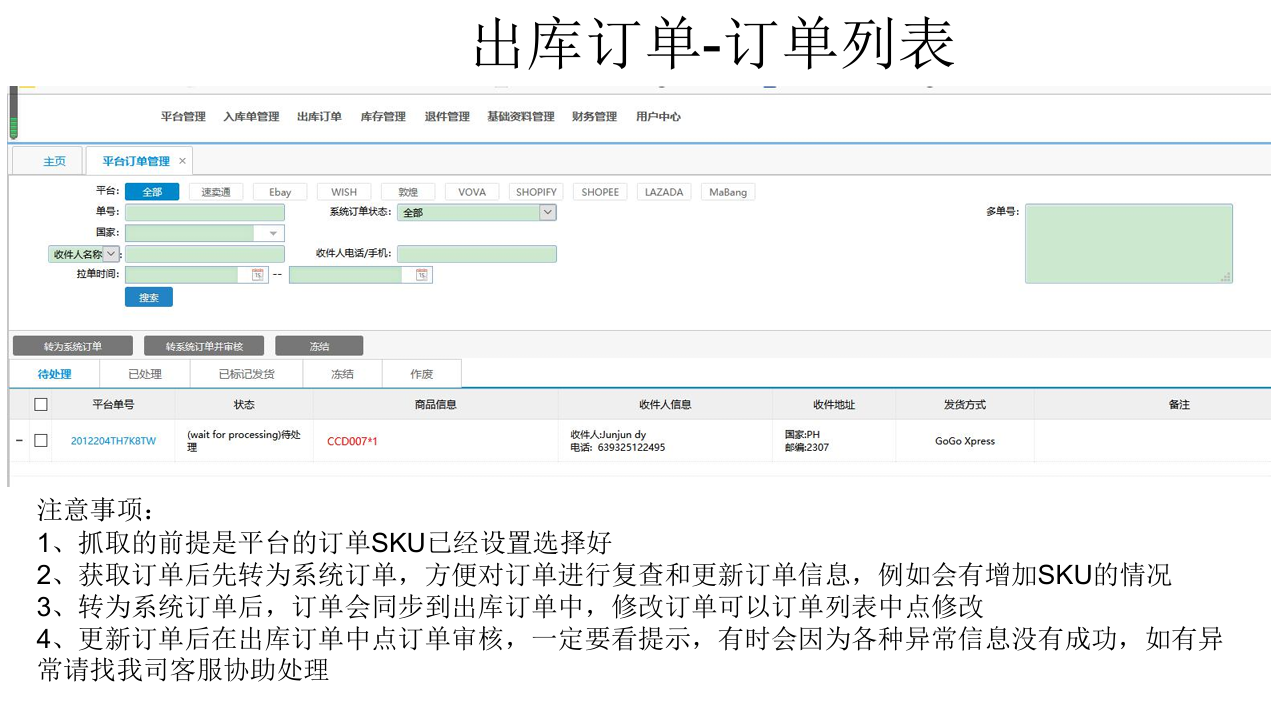The image size is (1273, 714).
Task: Check the 2012204TH7K8TW order row checkbox
Action: tap(41, 440)
